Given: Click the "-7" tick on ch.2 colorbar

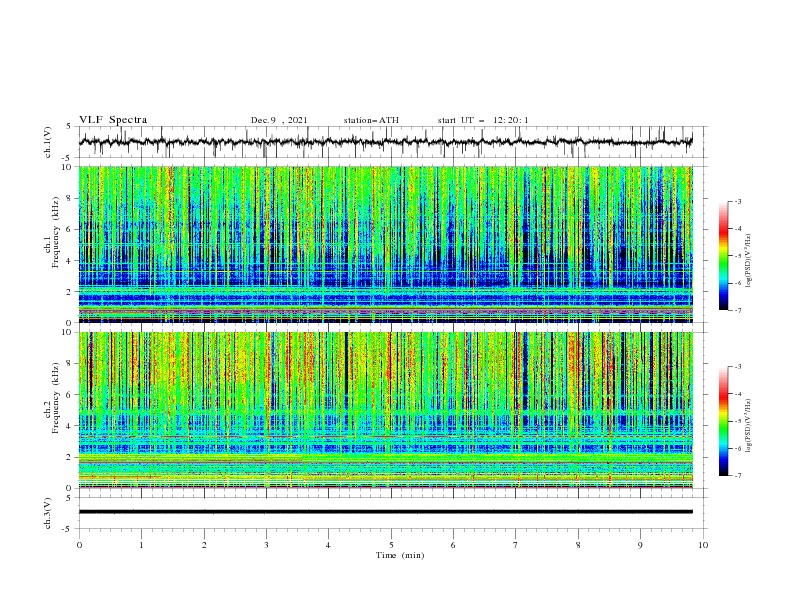Looking at the screenshot, I should click(737, 476).
